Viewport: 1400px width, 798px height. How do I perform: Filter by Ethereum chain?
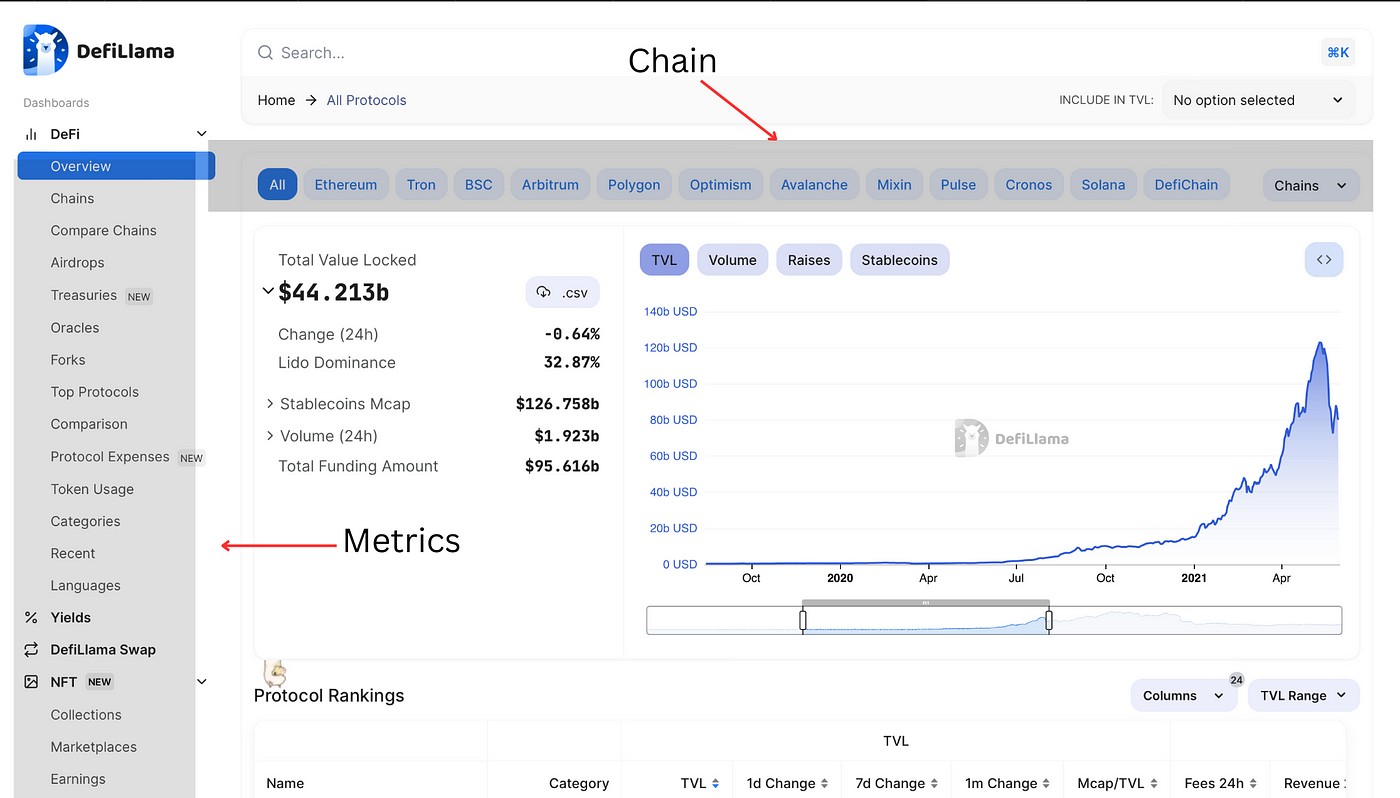(x=346, y=184)
